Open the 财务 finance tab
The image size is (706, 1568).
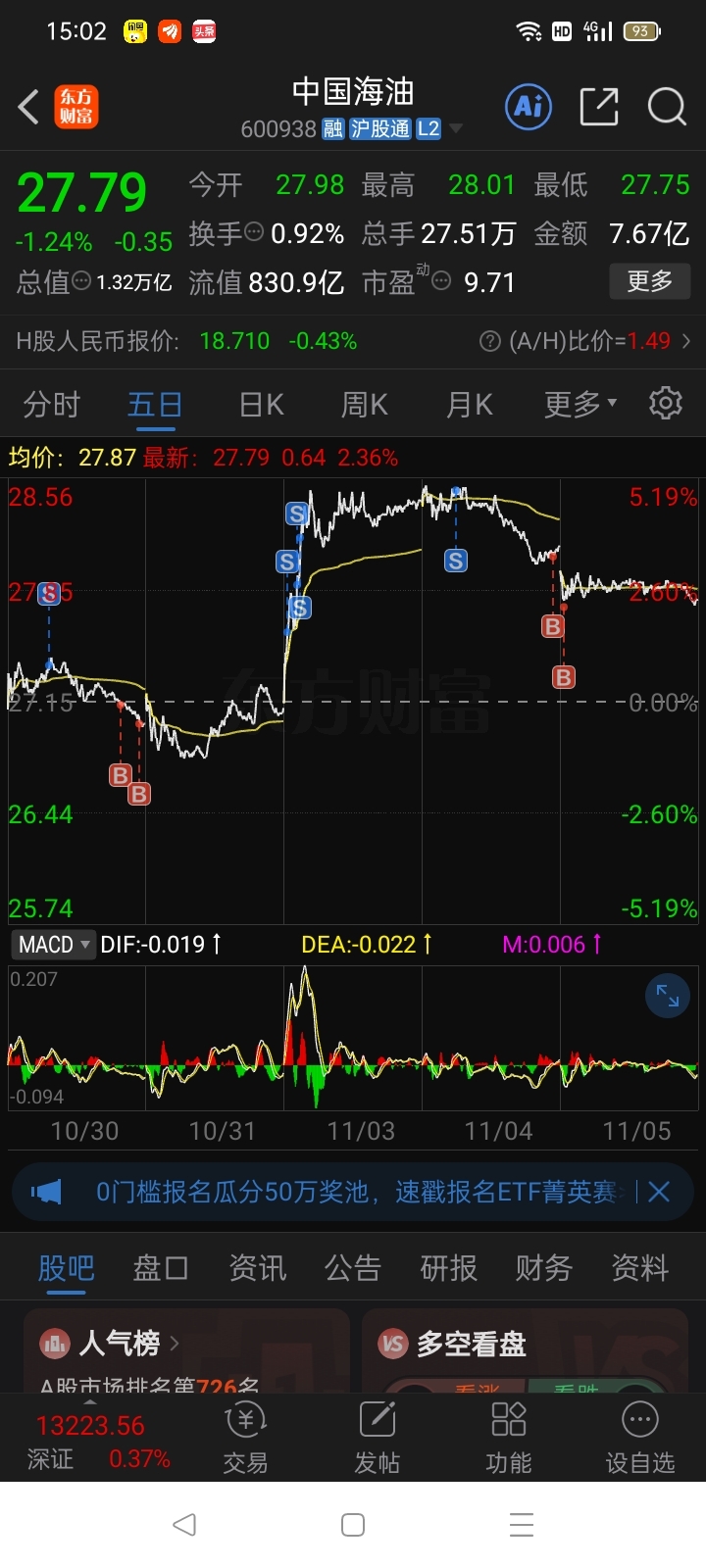(x=544, y=1268)
